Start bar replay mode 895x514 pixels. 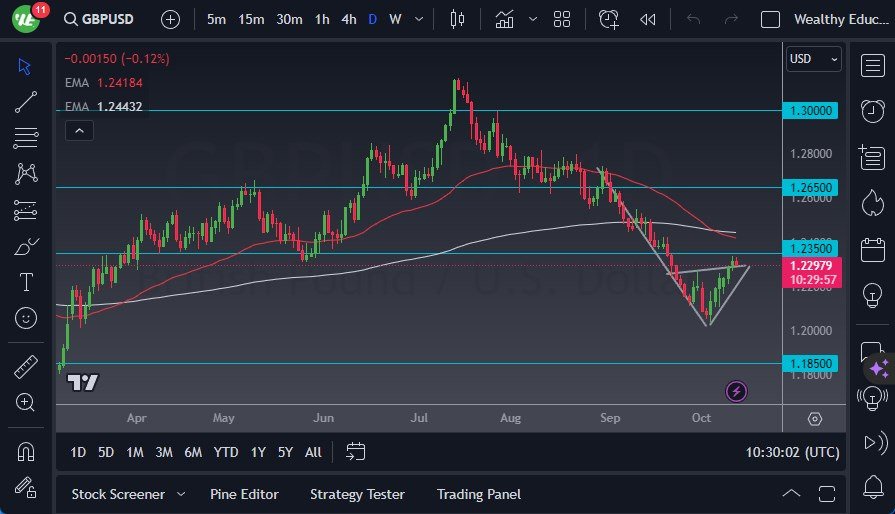[648, 19]
